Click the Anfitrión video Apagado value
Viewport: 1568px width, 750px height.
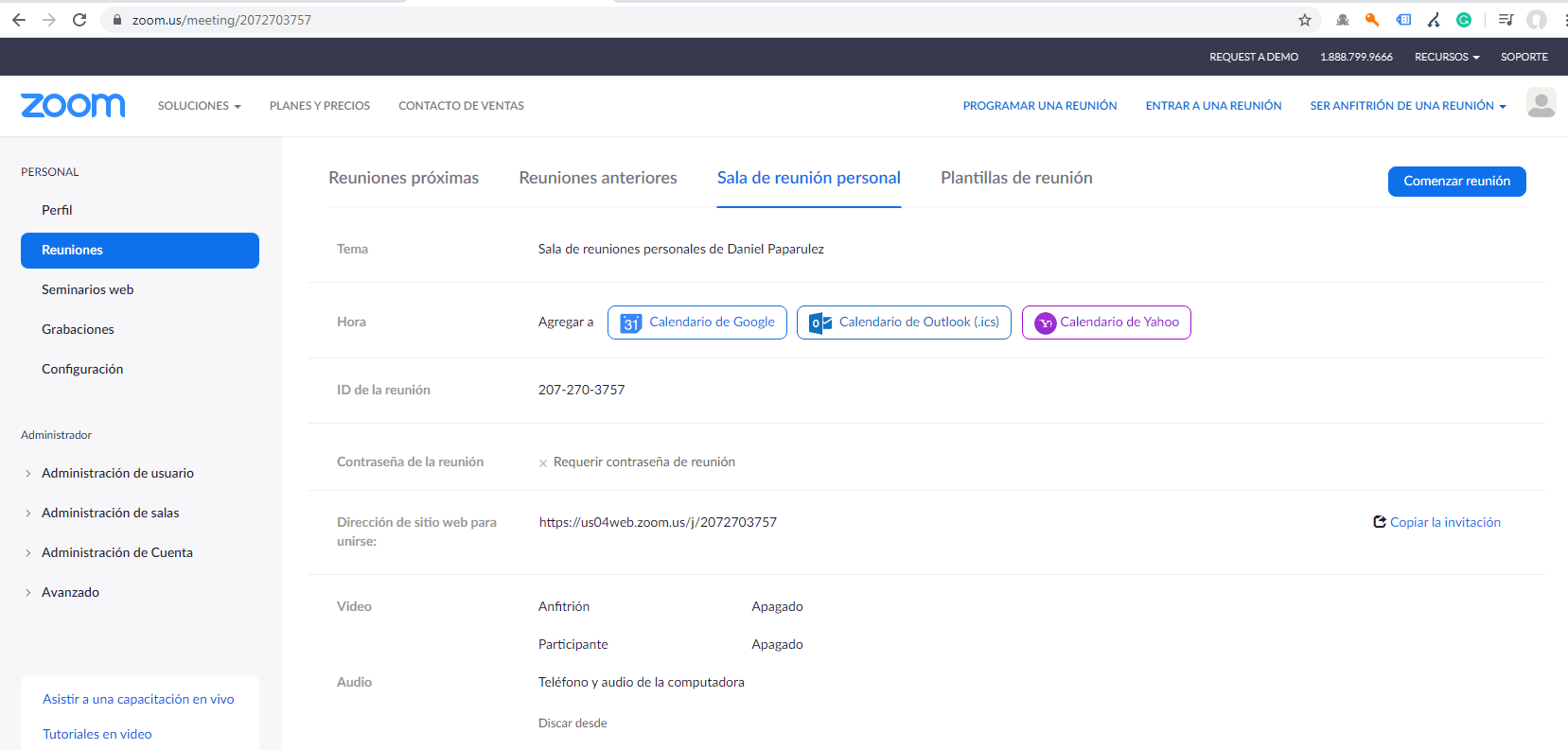click(777, 606)
